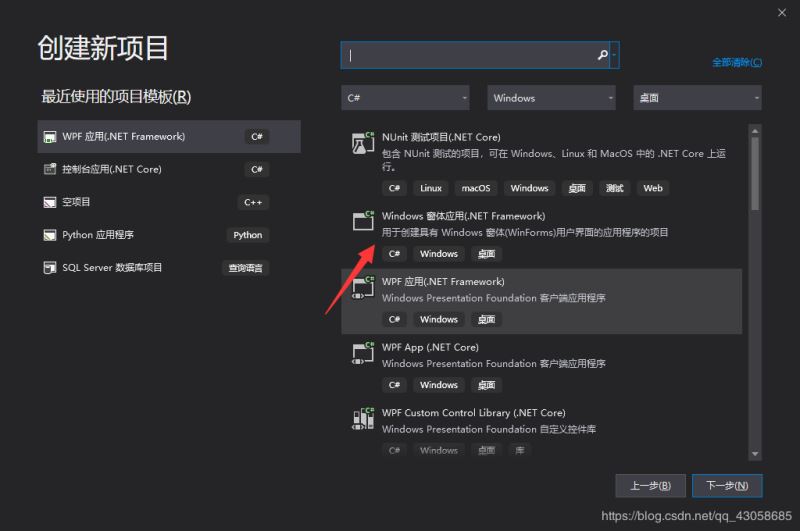Viewport: 800px width, 531px height.
Task: Choose recent 空项目 entry text
Action: pyautogui.click(x=76, y=202)
